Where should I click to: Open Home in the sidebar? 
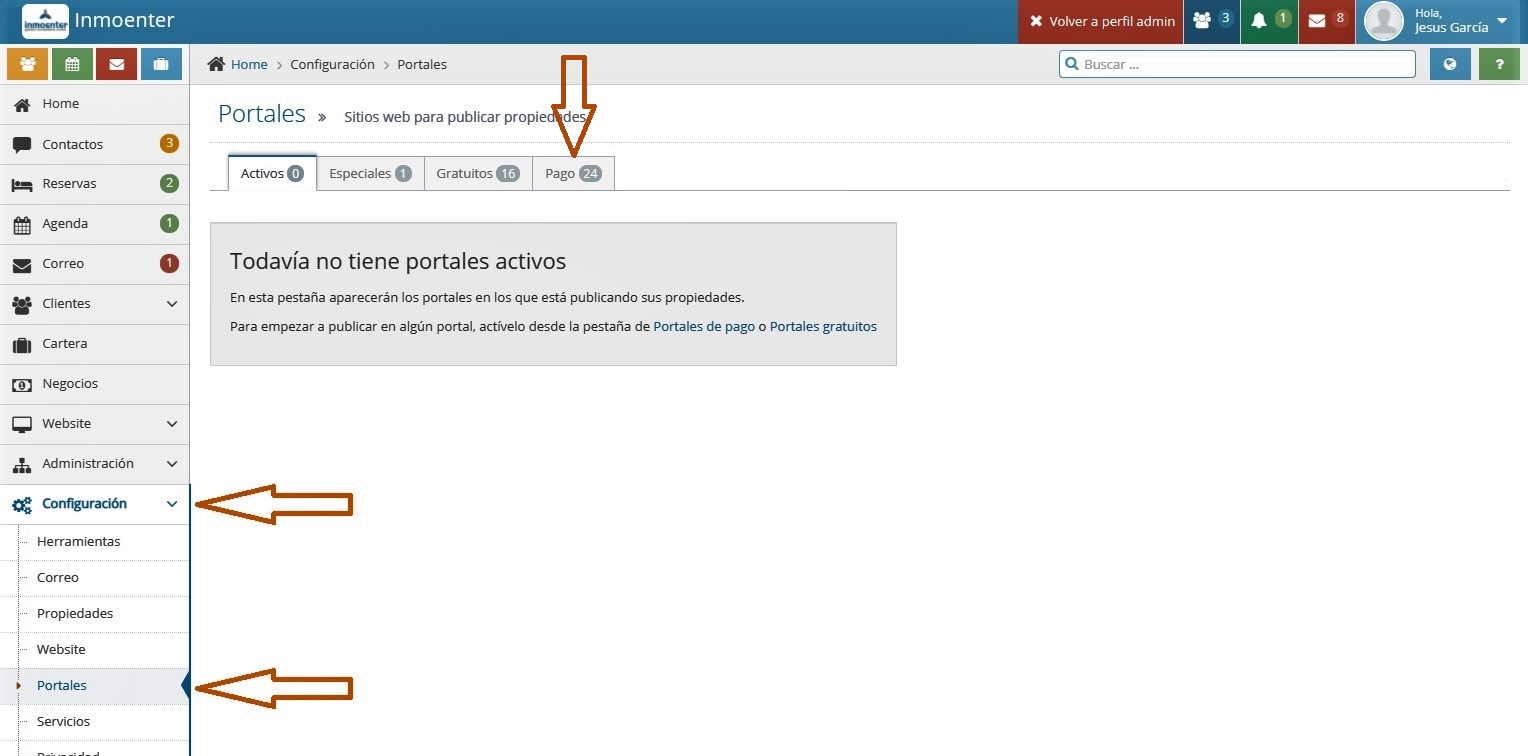click(x=94, y=104)
